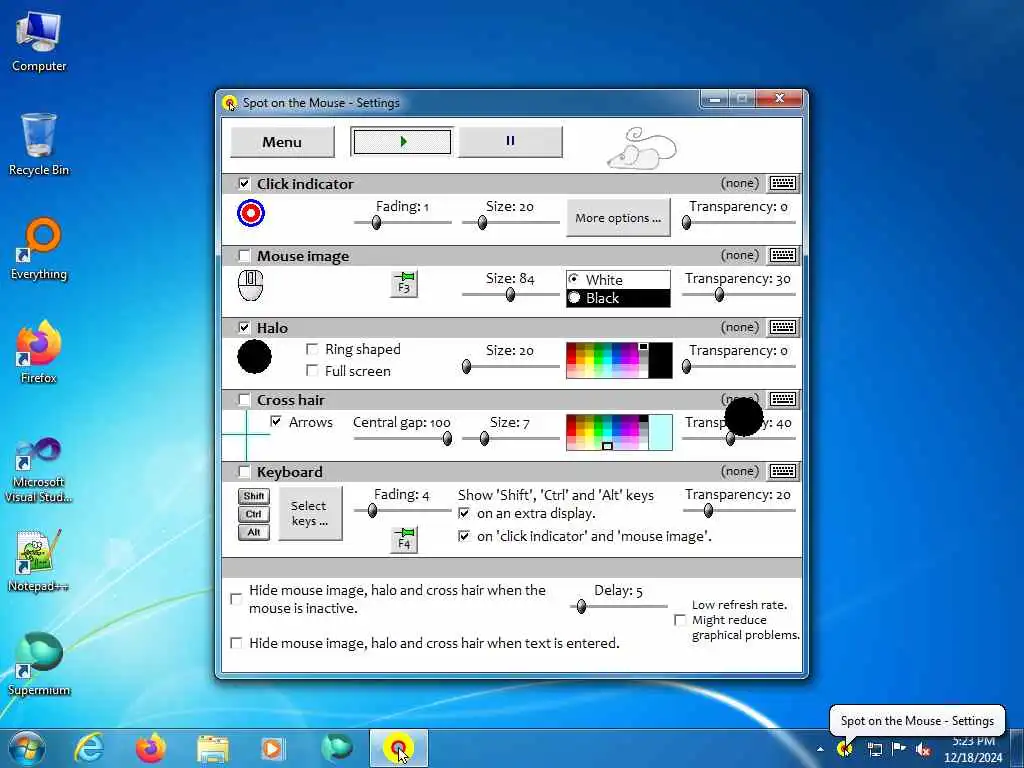Enable hide when text is entered checkbox
Screen dimensions: 1024x768
[x=236, y=643]
